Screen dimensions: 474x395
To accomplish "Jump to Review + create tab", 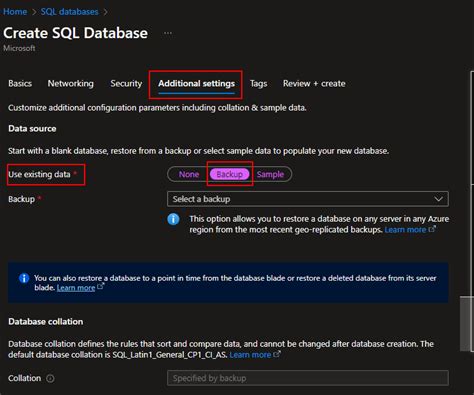I will [x=314, y=83].
